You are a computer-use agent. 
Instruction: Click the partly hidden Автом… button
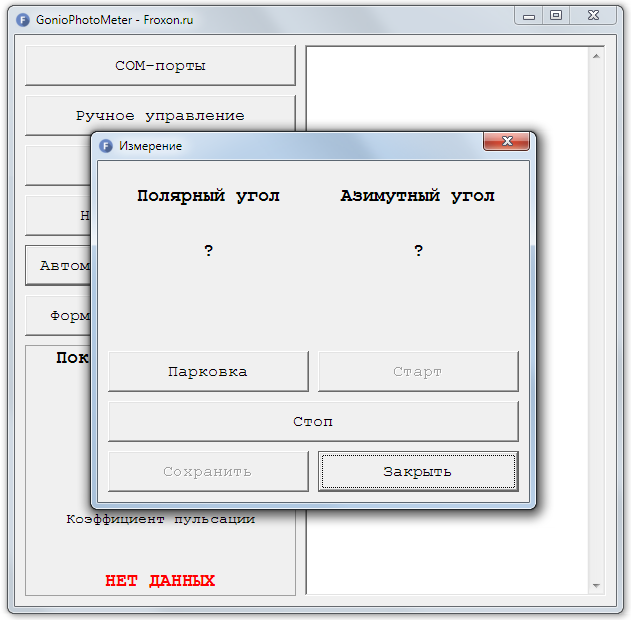click(x=58, y=265)
